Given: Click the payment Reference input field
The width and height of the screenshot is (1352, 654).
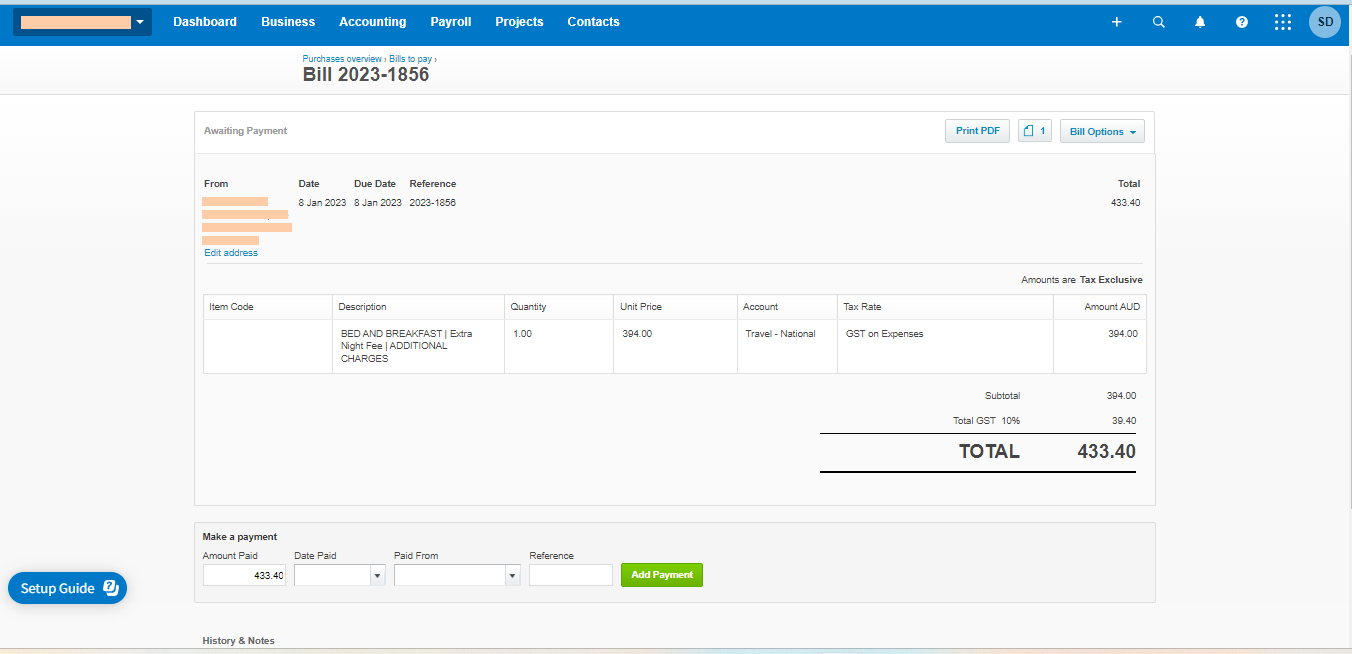Looking at the screenshot, I should [571, 575].
